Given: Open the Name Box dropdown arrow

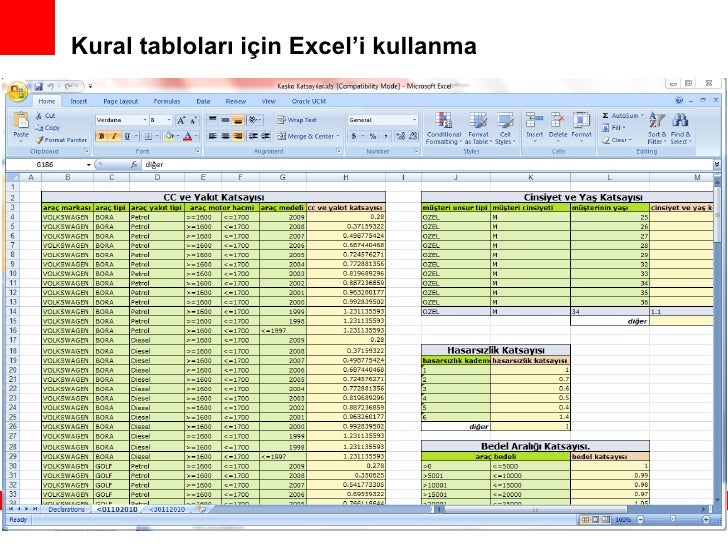Looking at the screenshot, I should [x=88, y=164].
